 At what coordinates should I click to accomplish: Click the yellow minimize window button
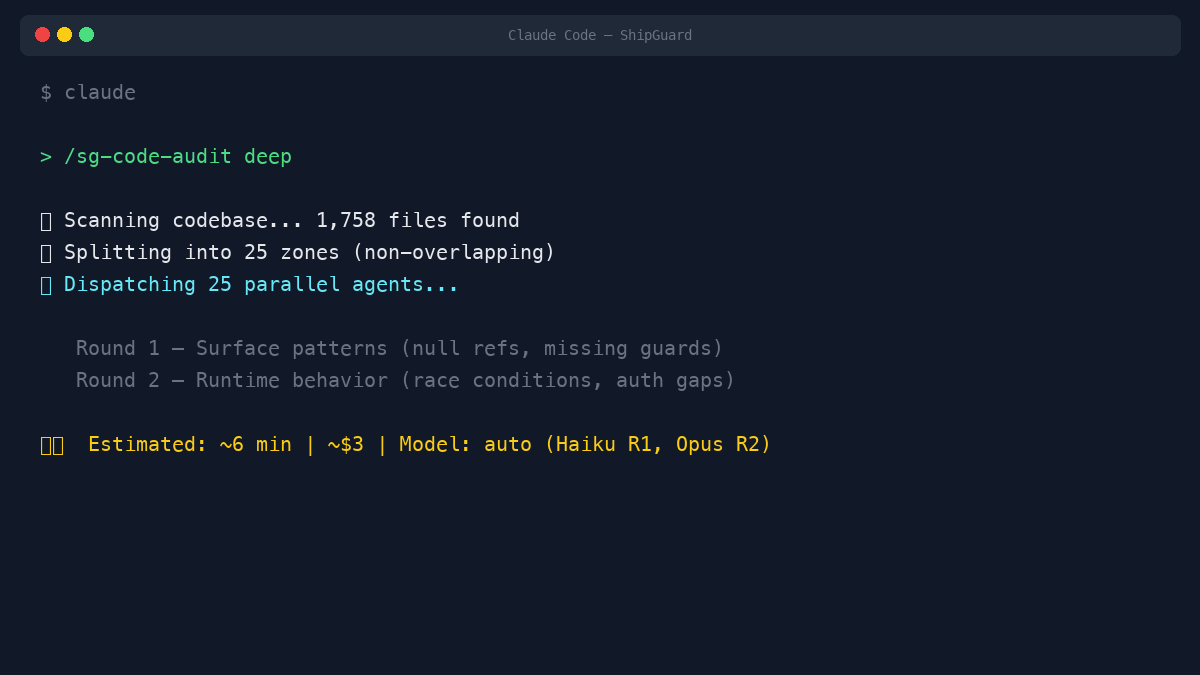(x=64, y=35)
